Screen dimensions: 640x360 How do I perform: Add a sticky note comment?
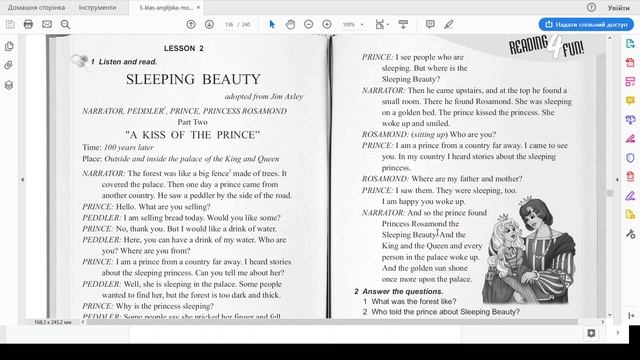click(x=430, y=24)
